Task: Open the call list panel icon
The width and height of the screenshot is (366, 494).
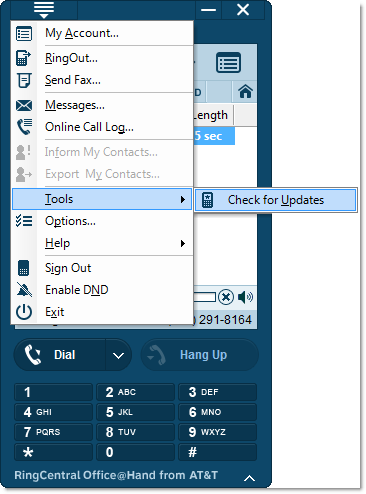Action: [228, 62]
